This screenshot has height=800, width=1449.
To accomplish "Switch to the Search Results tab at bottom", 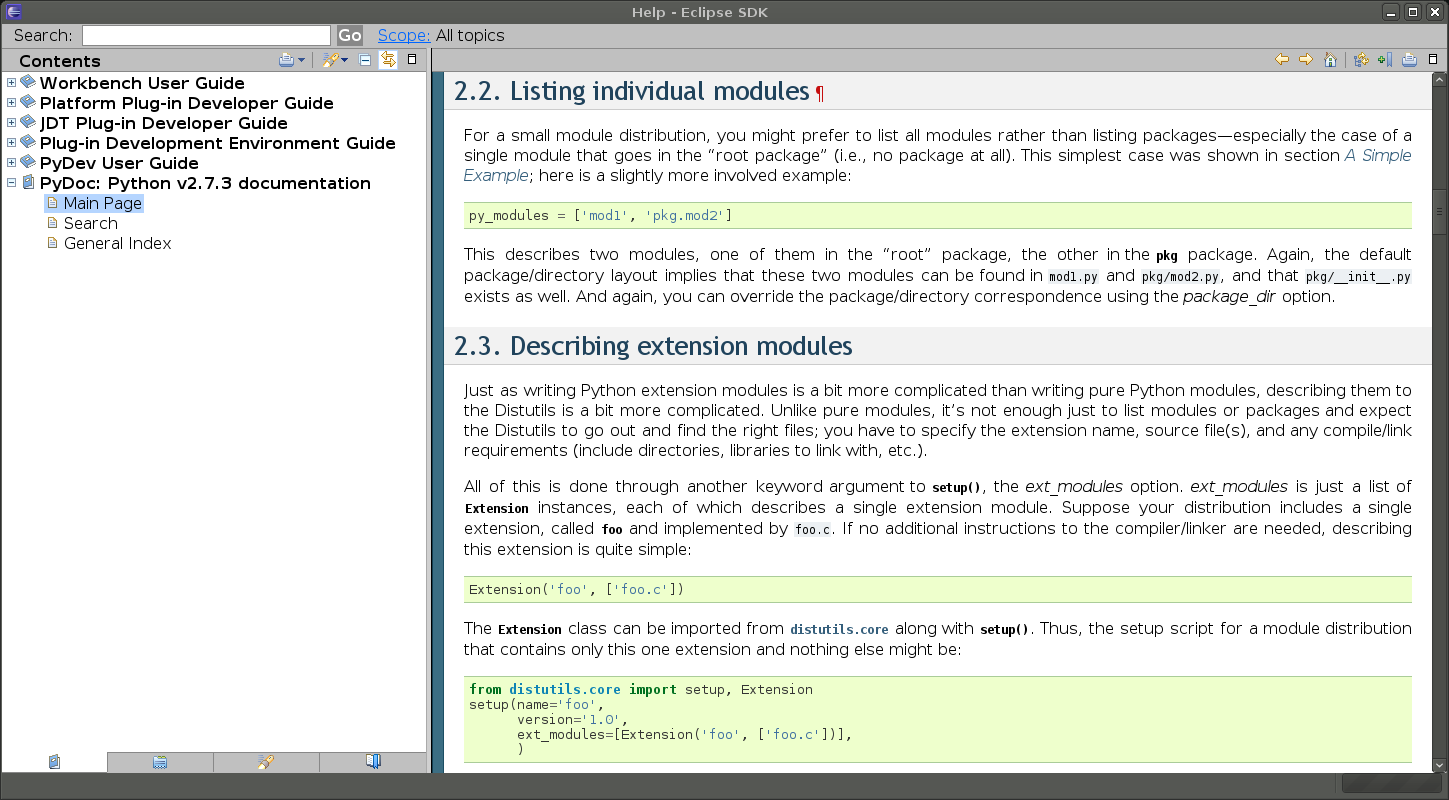I will [266, 762].
